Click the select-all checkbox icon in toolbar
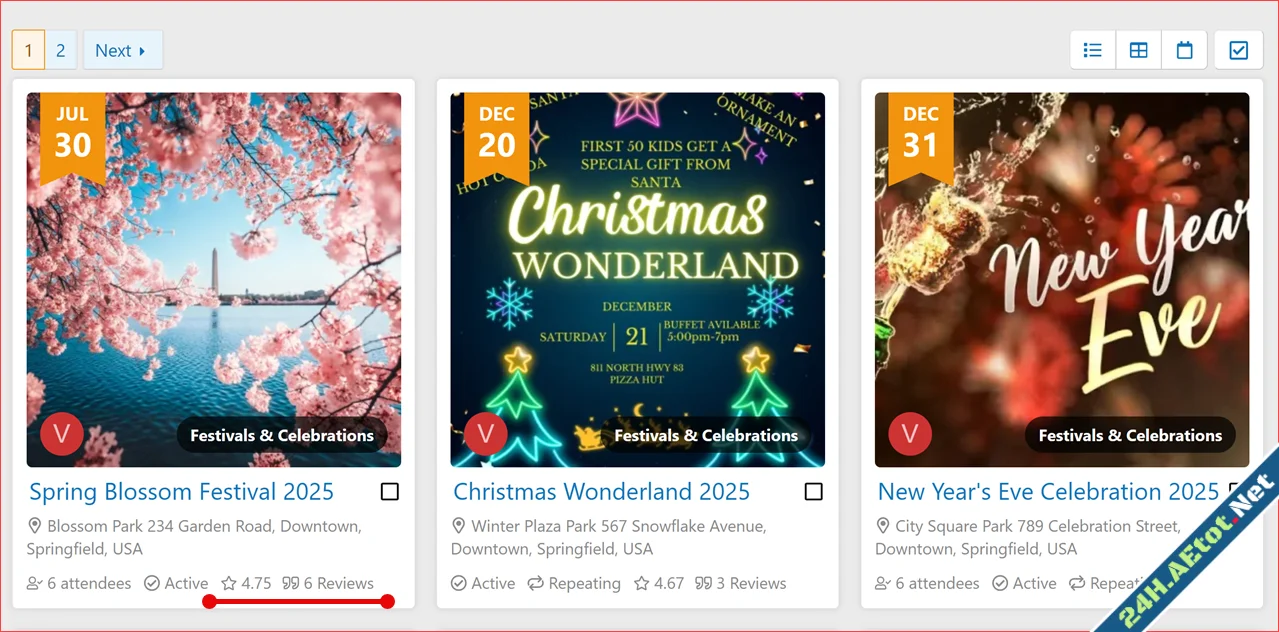The height and width of the screenshot is (632, 1279). [x=1238, y=49]
